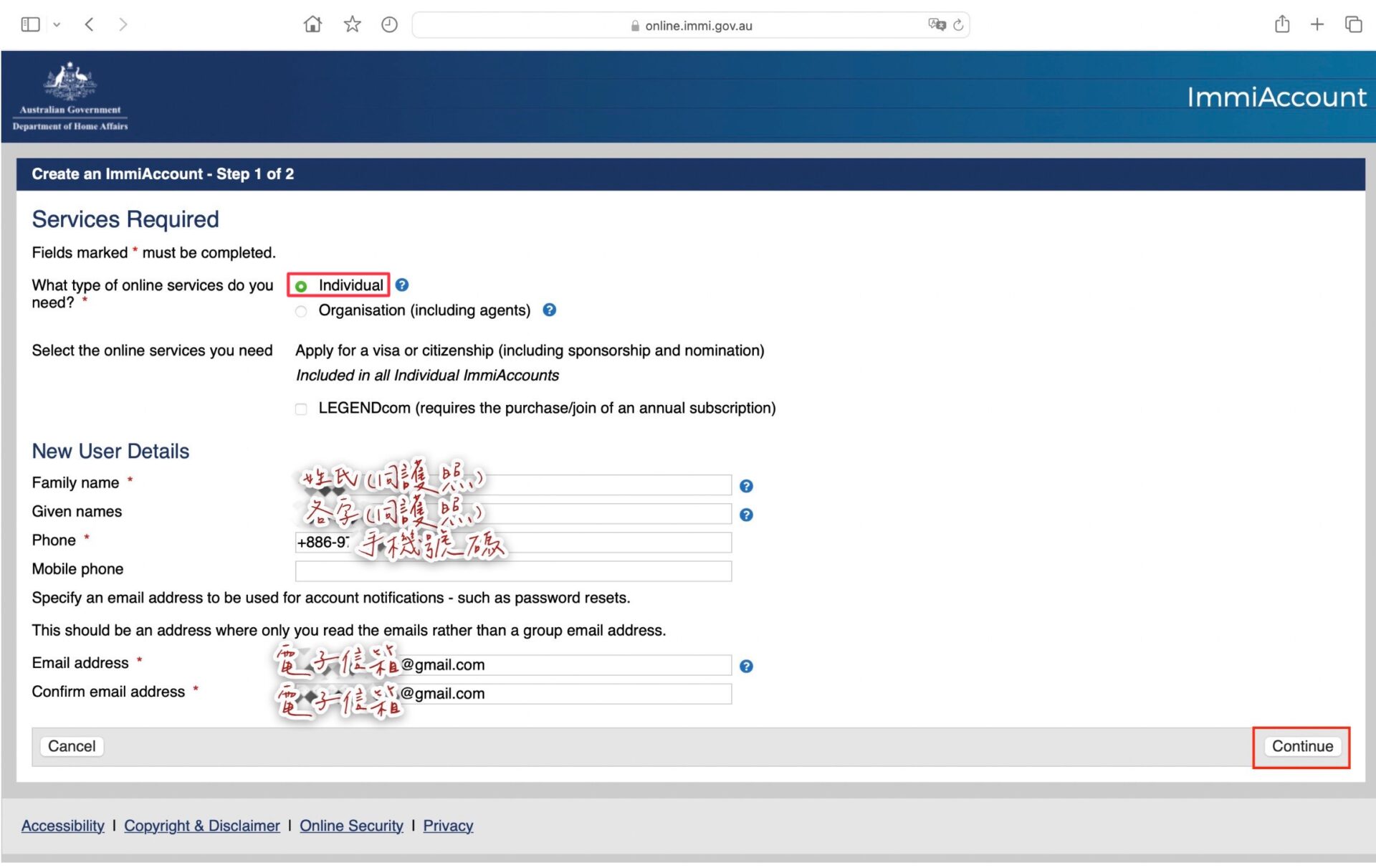The width and height of the screenshot is (1376, 868).
Task: Check the LEGENDcom subscription checkbox
Action: point(301,409)
